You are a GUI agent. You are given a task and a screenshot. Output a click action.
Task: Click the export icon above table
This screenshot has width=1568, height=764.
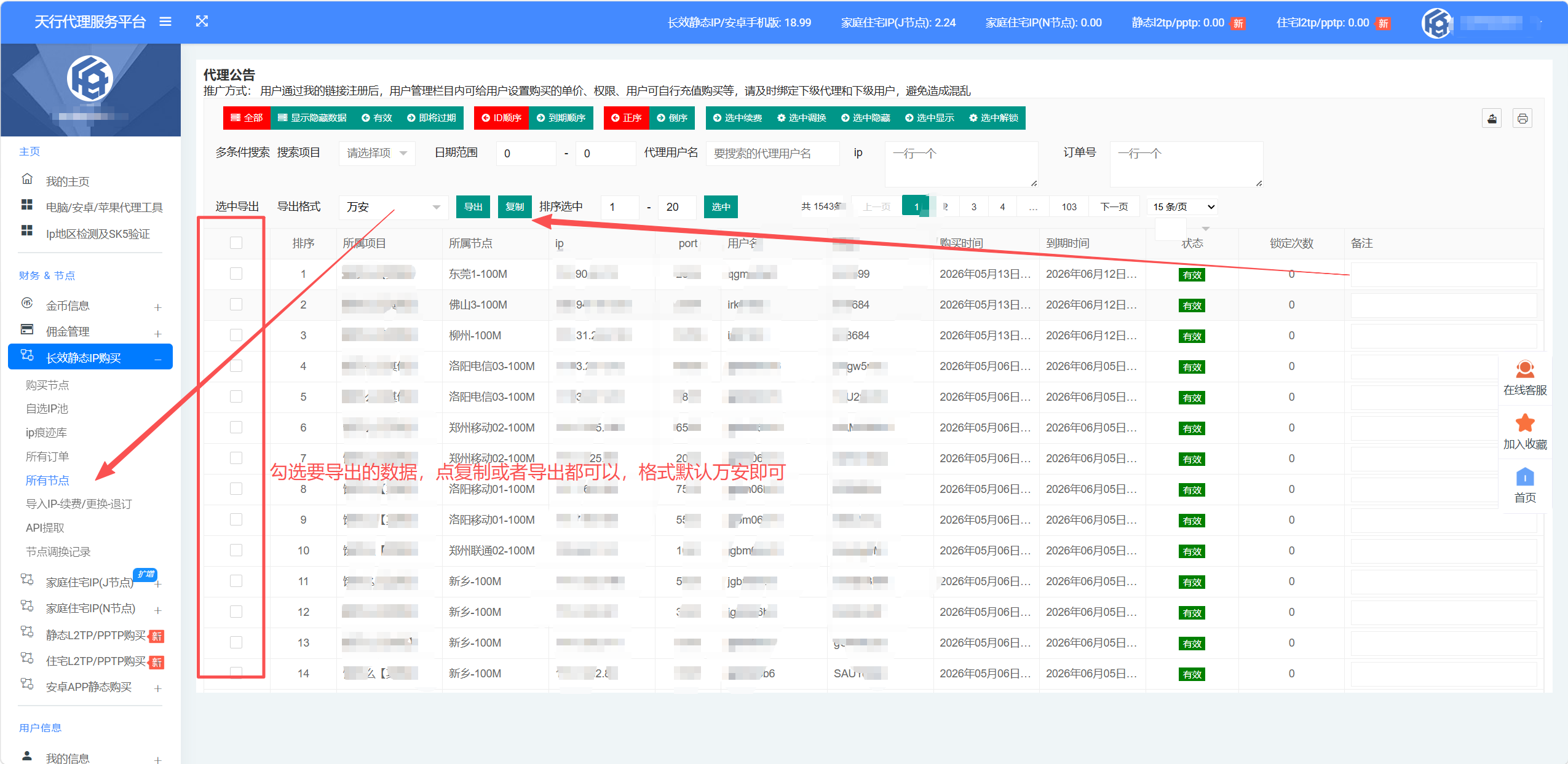click(1492, 118)
